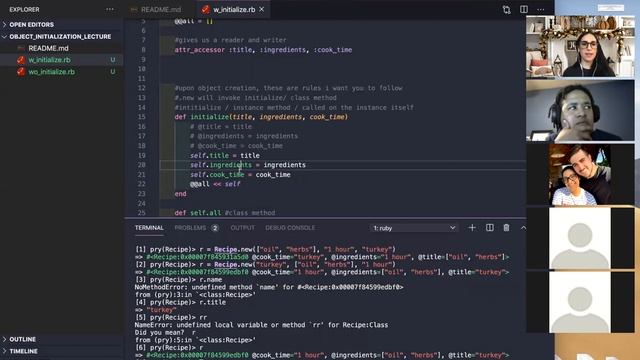Switch to the w_initialize.rb editor tab
640x360 pixels.
pyautogui.click(x=233, y=9)
